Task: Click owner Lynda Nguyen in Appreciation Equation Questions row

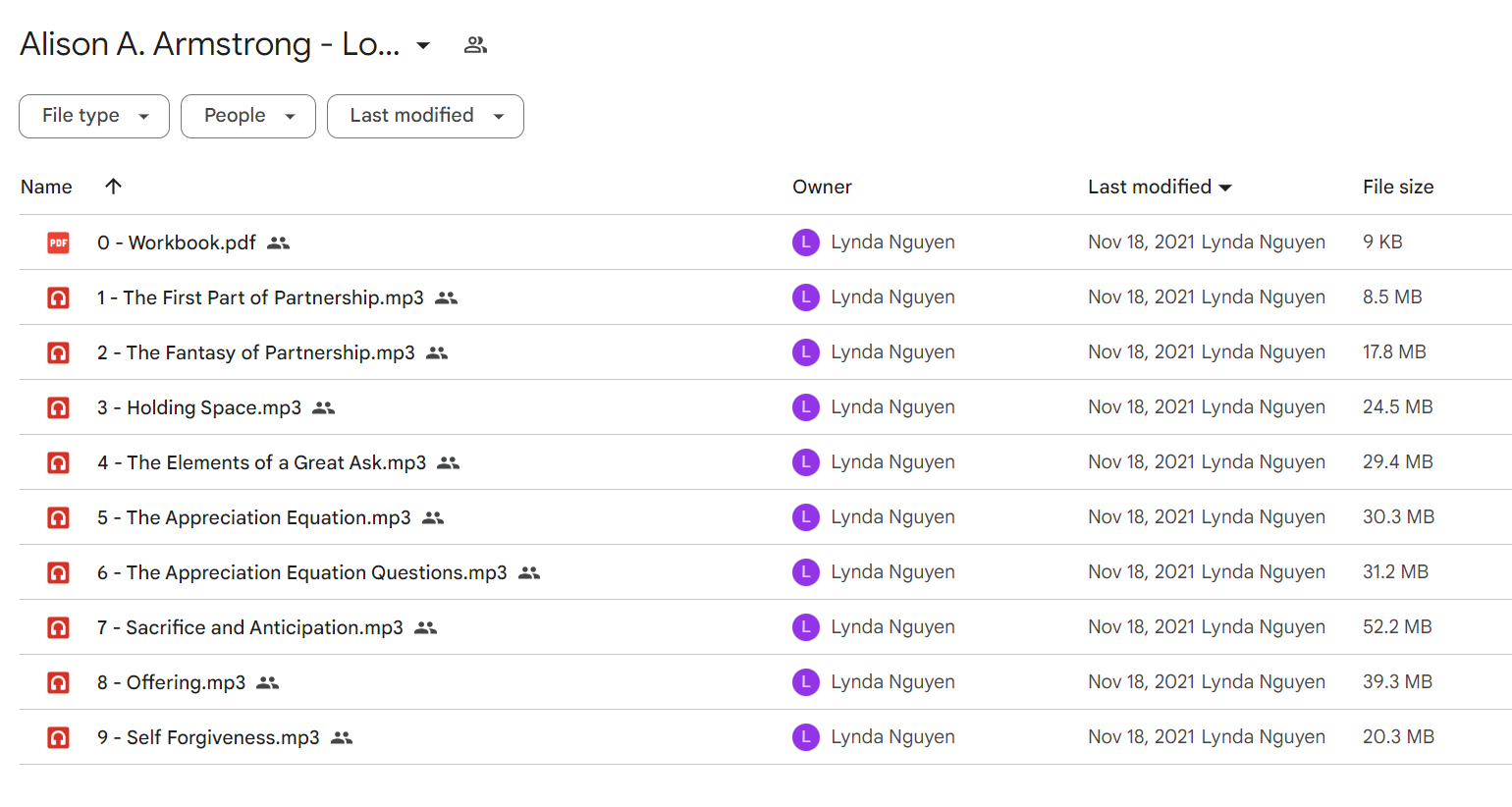Action: point(892,572)
